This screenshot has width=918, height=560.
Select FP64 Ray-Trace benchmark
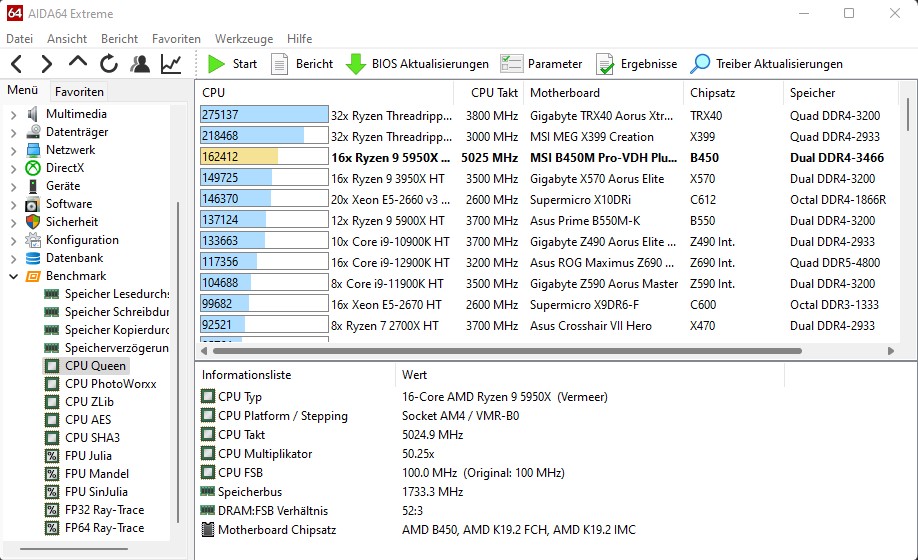(x=104, y=528)
